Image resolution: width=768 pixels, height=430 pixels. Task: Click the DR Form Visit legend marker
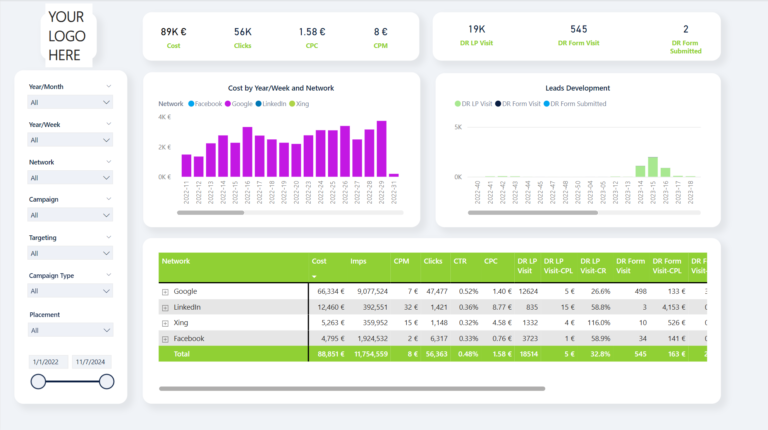coord(498,104)
